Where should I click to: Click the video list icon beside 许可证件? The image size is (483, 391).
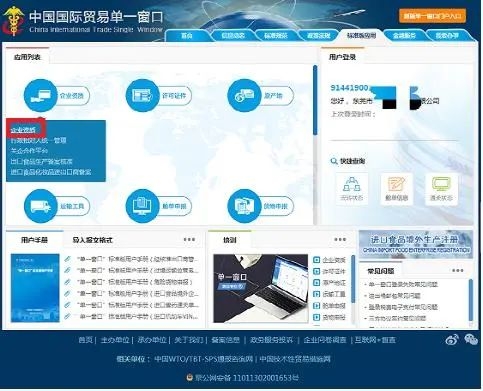click(x=317, y=271)
